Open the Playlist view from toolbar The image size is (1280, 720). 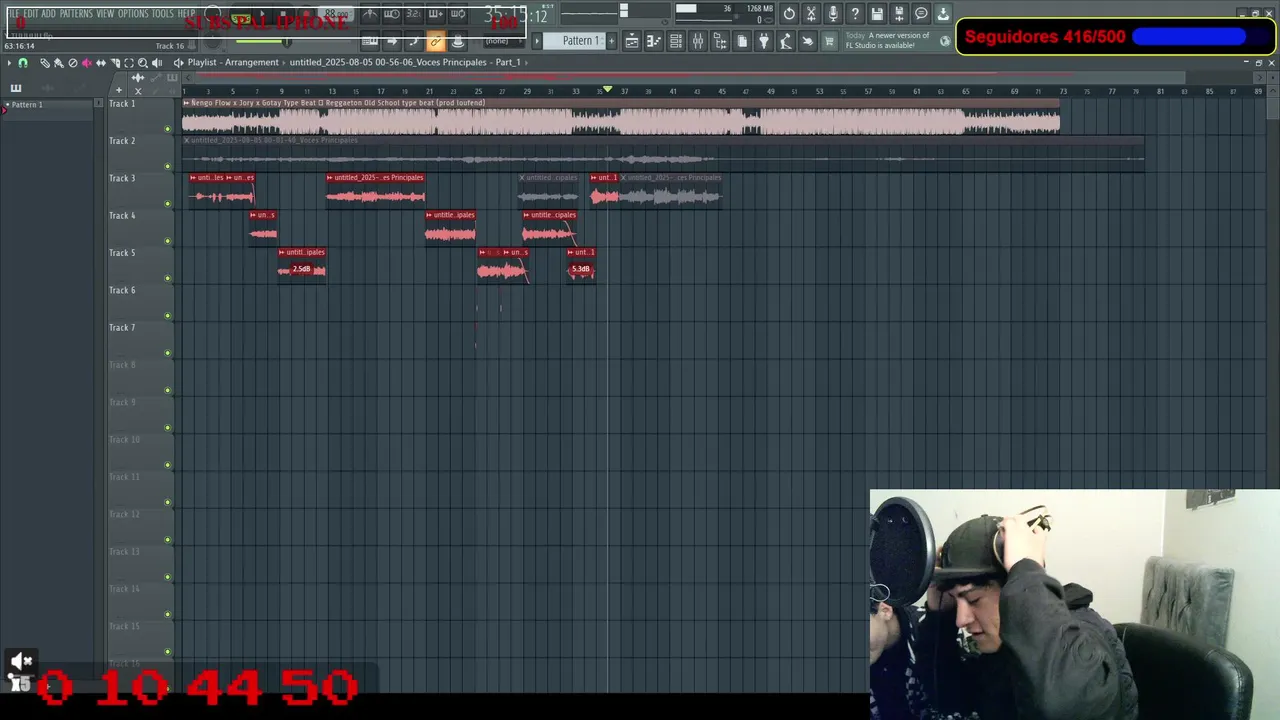pyautogui.click(x=632, y=41)
